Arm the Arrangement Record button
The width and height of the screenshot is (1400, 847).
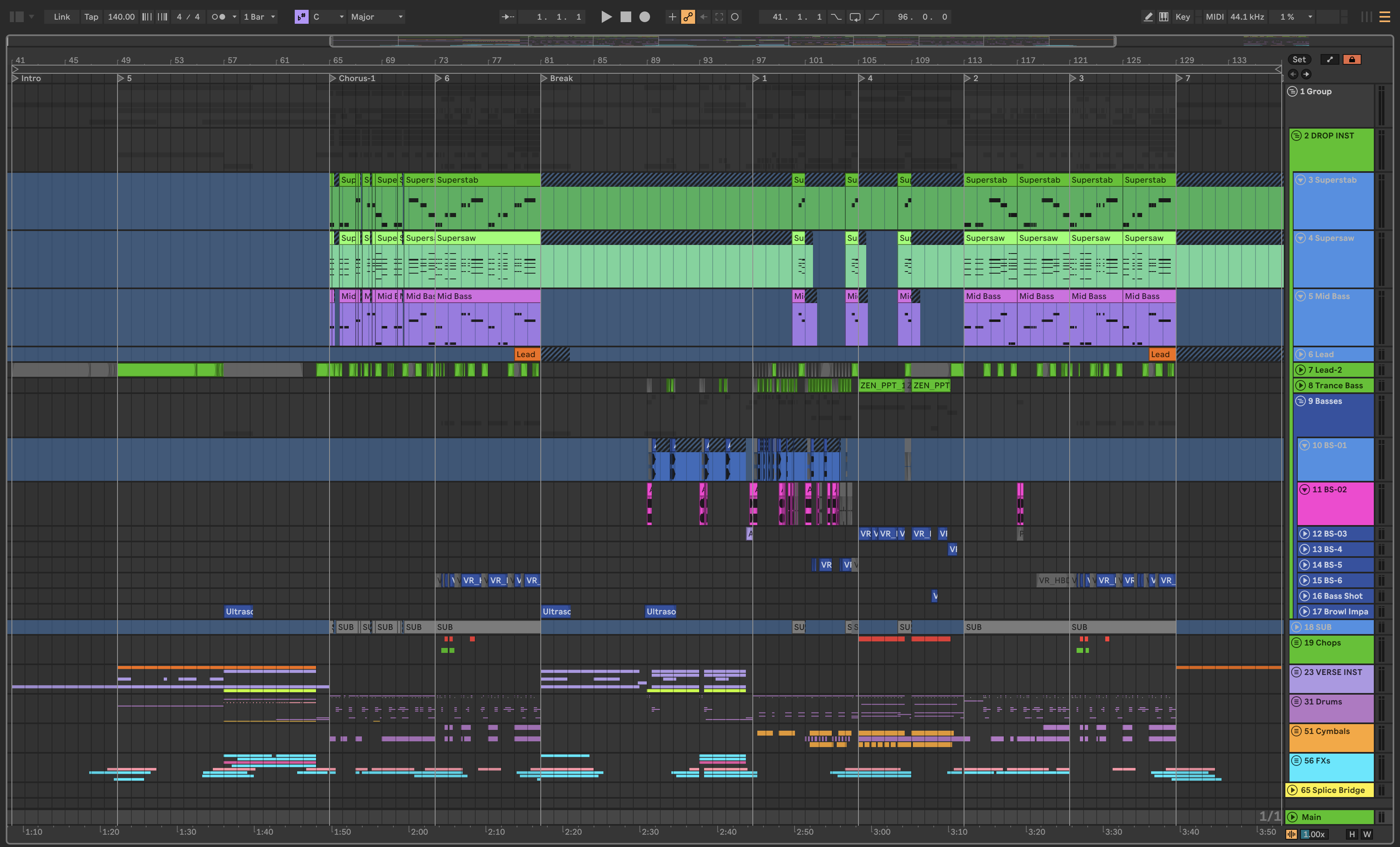point(644,17)
